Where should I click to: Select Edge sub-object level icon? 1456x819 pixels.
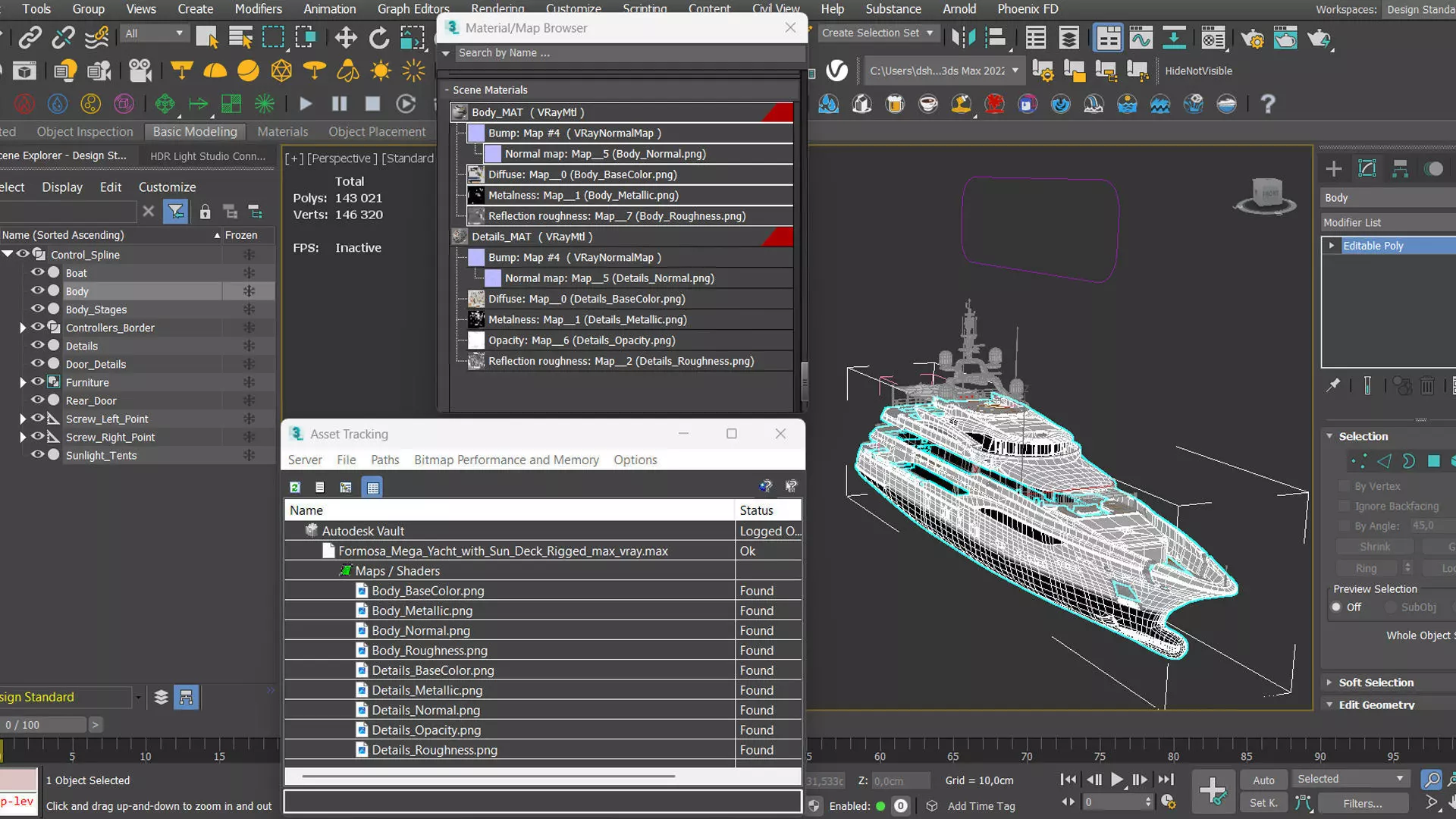click(x=1384, y=461)
